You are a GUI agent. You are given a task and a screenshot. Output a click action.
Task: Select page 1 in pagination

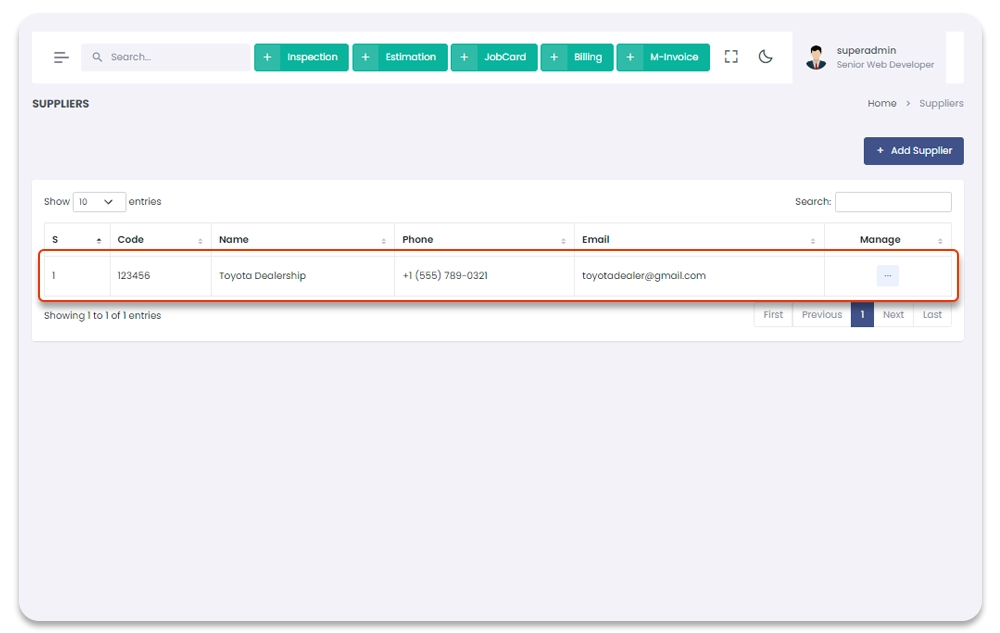coord(862,315)
